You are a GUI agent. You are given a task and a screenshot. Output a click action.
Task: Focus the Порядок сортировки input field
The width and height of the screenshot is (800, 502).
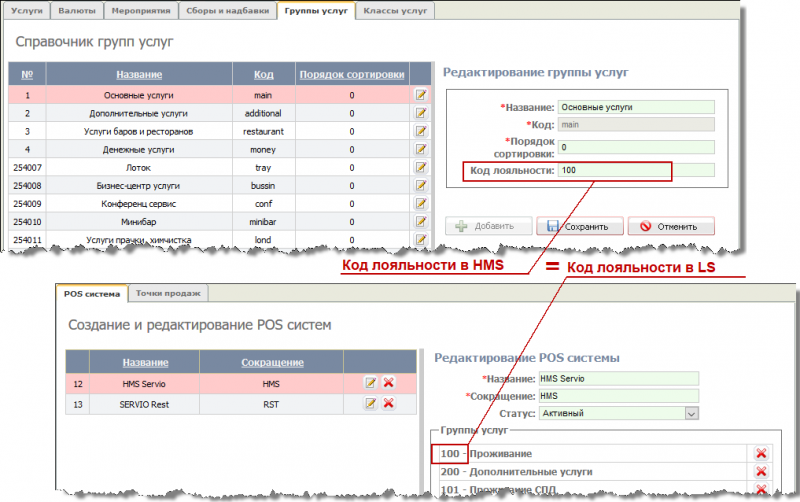coord(636,147)
